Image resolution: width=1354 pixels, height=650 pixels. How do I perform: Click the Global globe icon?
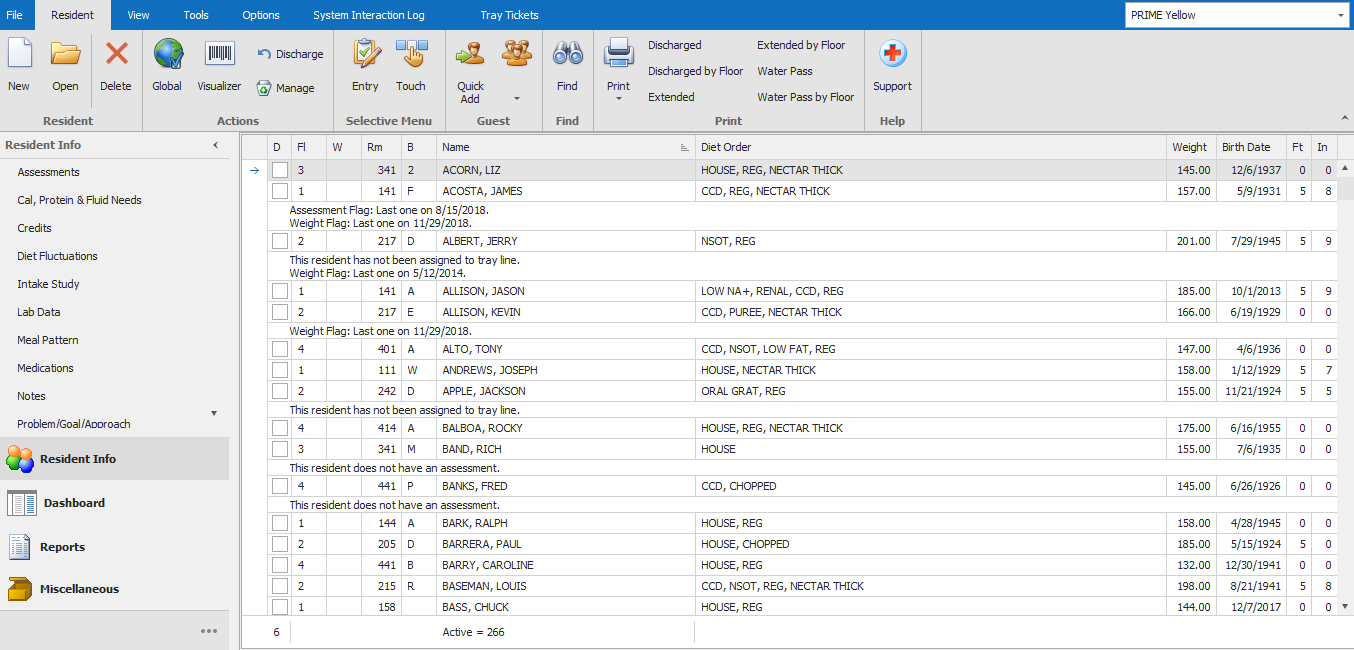167,55
